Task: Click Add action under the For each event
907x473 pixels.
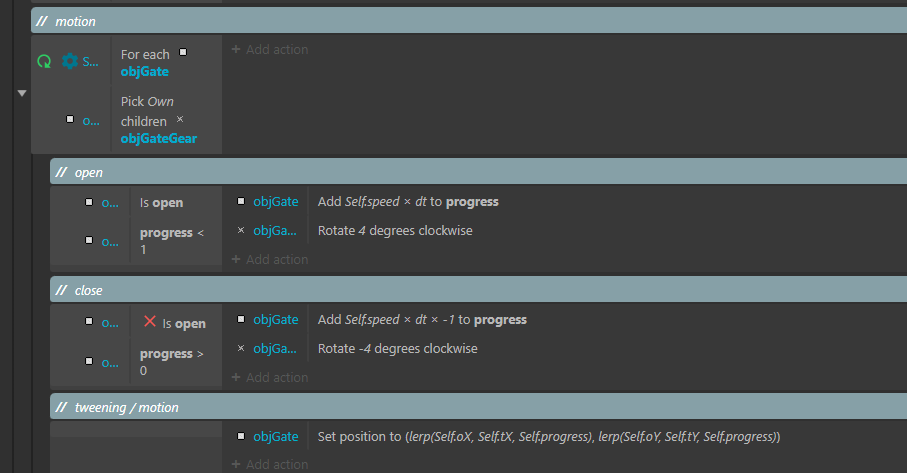Action: [x=270, y=50]
